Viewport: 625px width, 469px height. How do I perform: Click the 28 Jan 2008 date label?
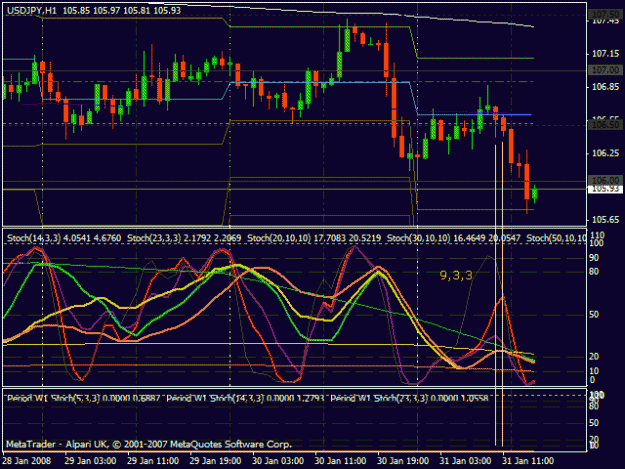pyautogui.click(x=27, y=461)
